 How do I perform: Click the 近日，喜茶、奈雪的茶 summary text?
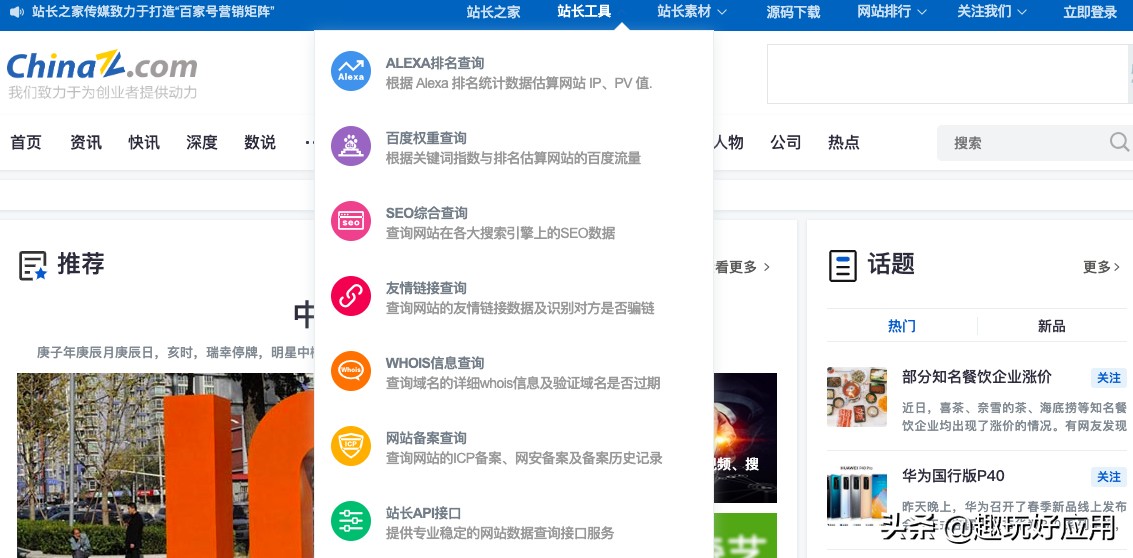click(1014, 416)
